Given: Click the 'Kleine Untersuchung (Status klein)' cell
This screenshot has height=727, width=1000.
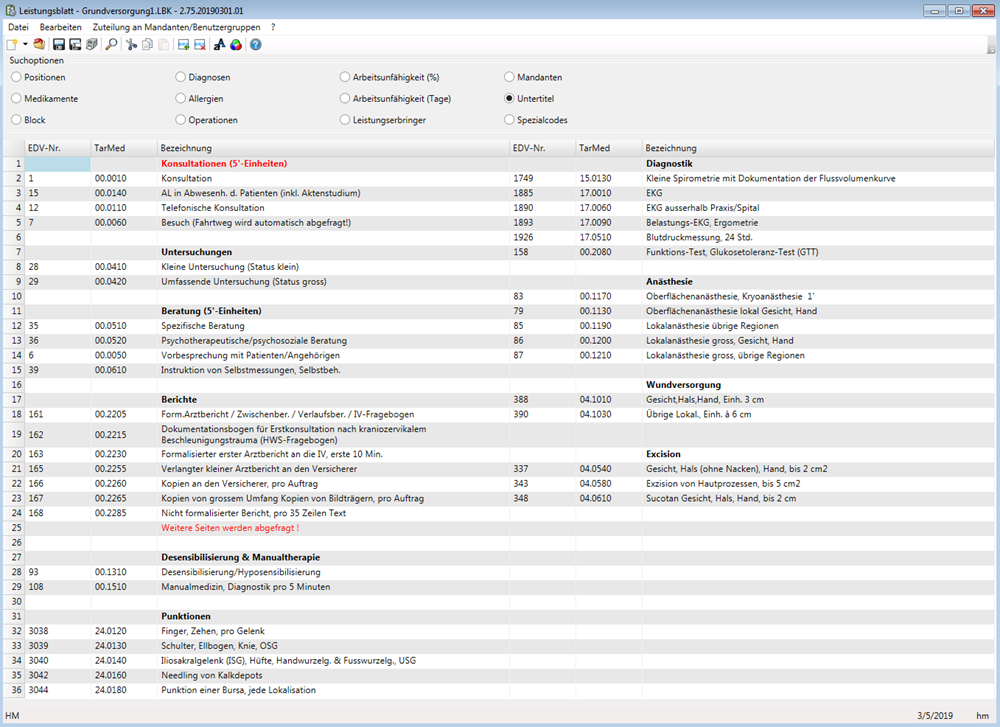Looking at the screenshot, I should pyautogui.click(x=333, y=267).
